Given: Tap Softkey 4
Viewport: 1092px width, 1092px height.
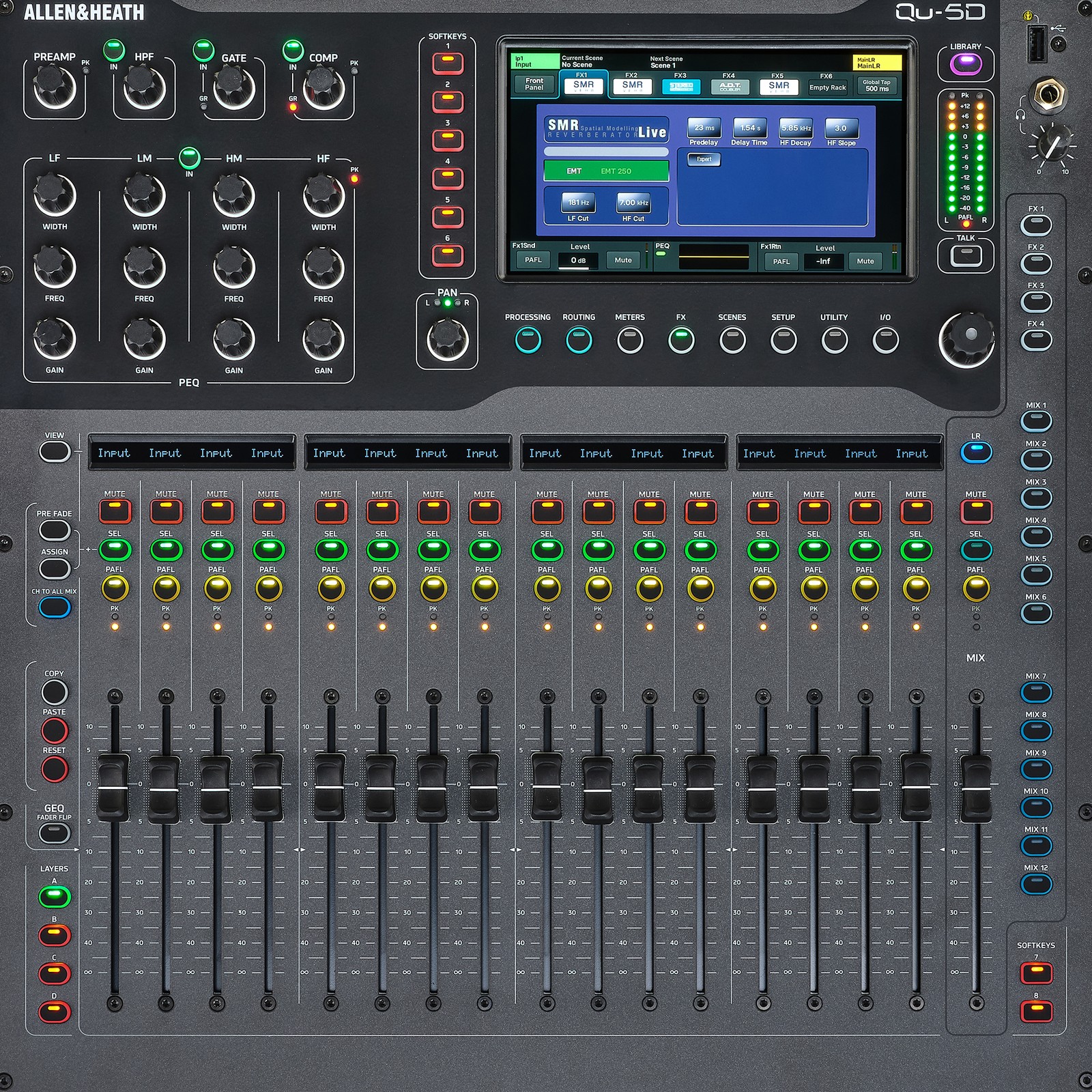Looking at the screenshot, I should point(448,178).
